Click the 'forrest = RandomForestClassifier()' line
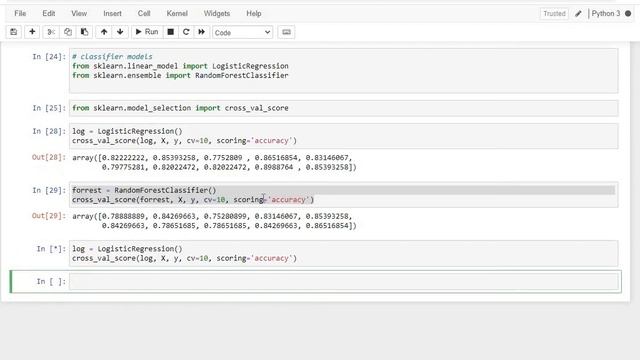This screenshot has width=640, height=360. (144, 190)
